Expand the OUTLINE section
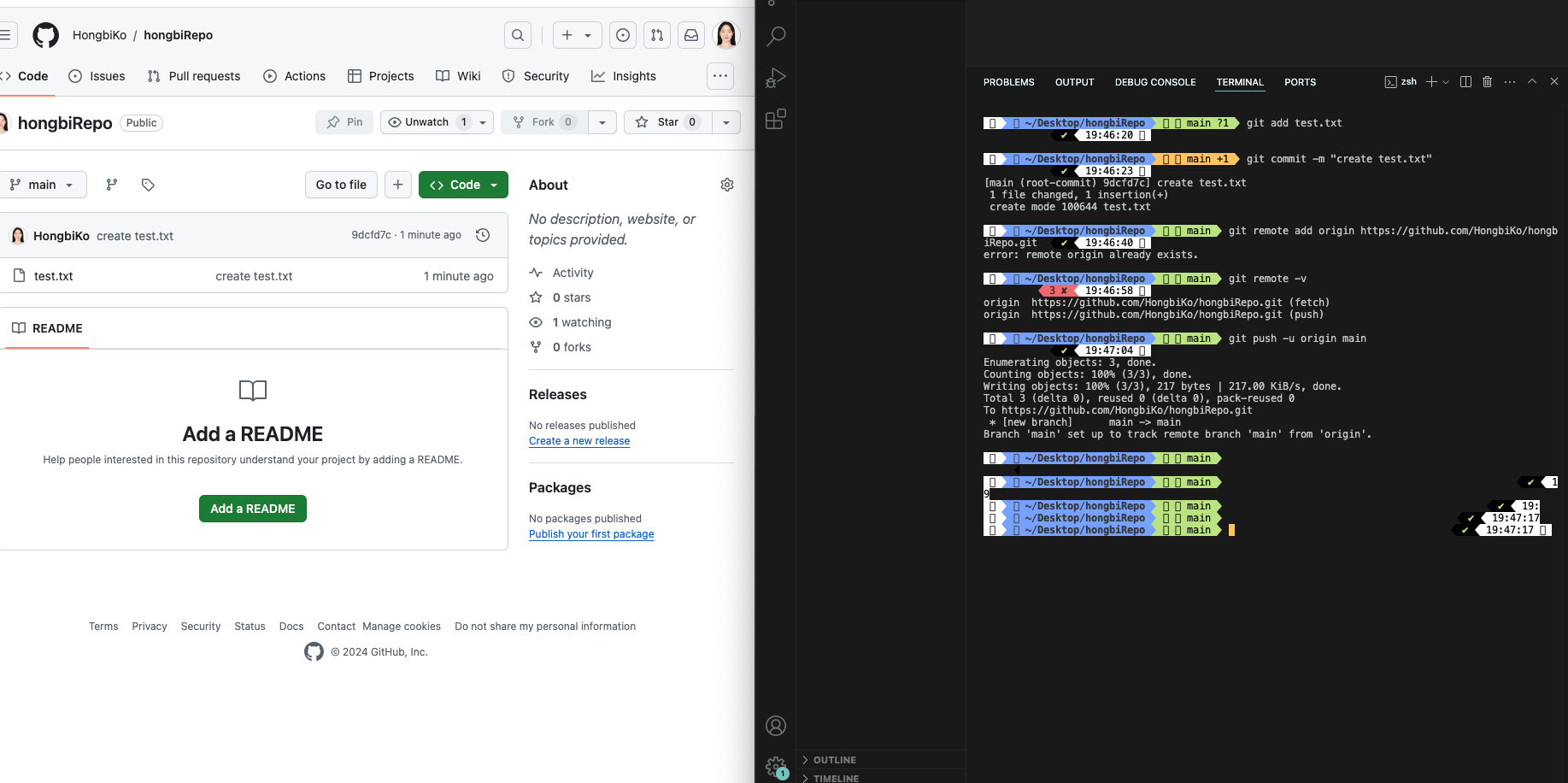This screenshot has width=1568, height=783. click(x=882, y=760)
